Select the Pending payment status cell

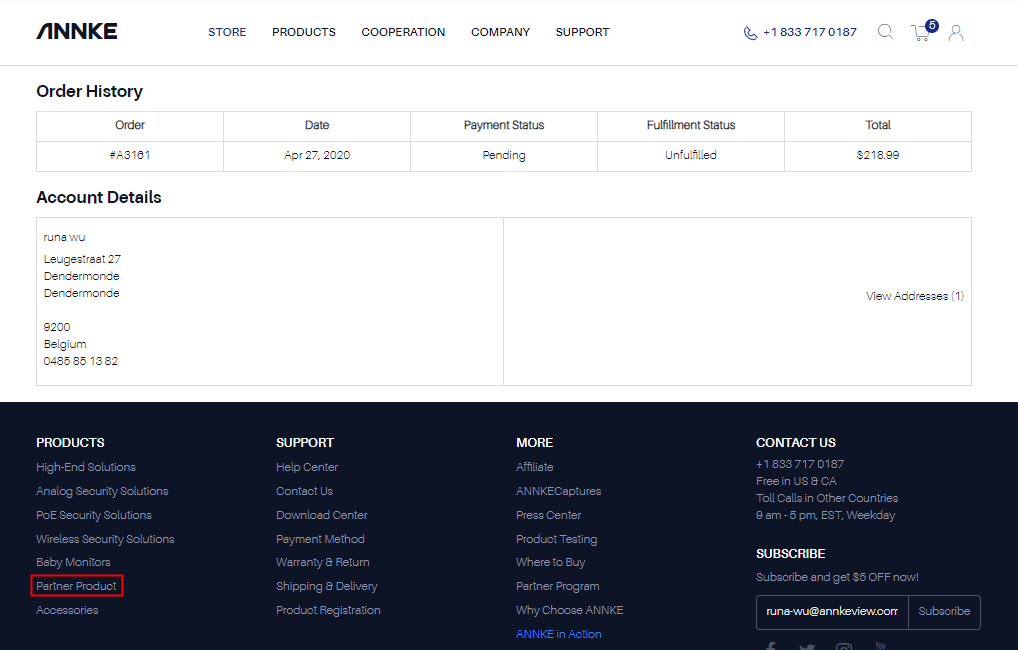[504, 156]
